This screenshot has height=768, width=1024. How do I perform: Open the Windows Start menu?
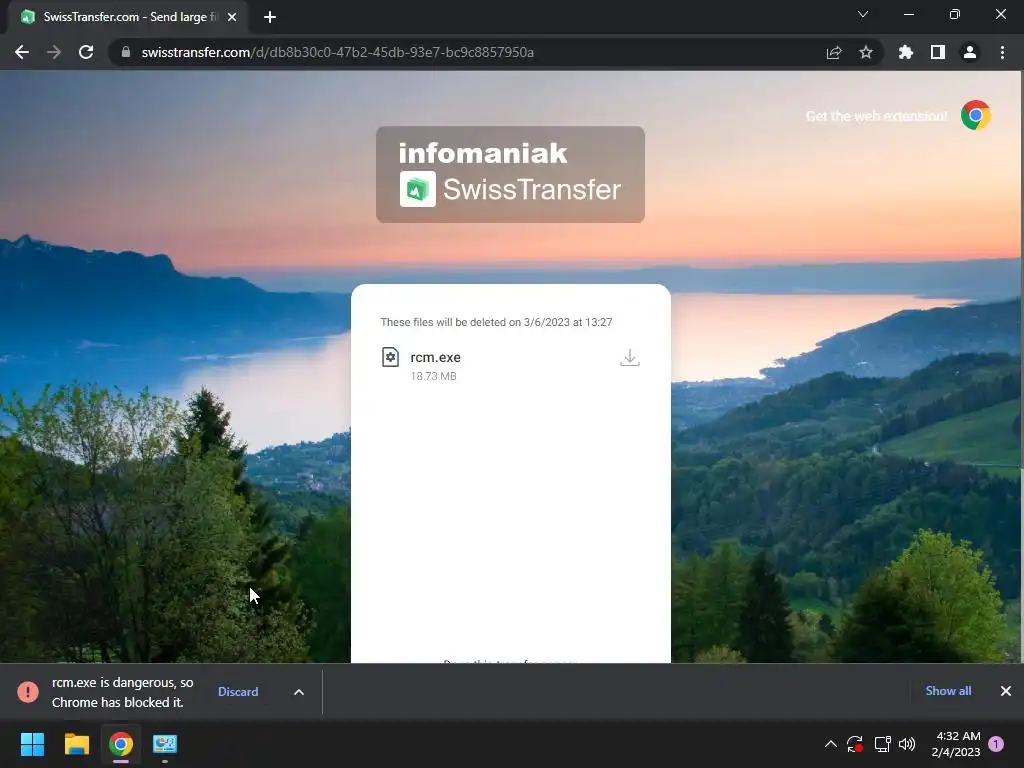click(x=32, y=744)
